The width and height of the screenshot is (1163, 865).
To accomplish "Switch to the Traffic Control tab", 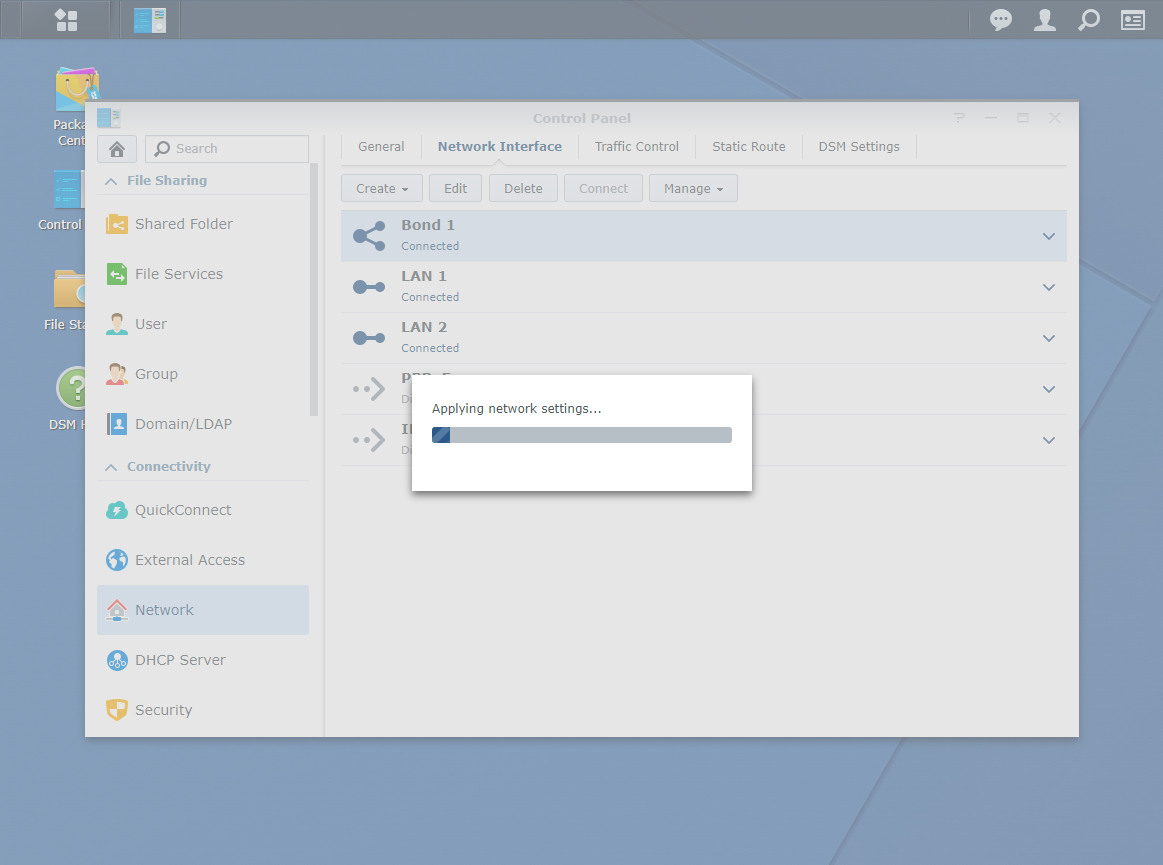I will tap(636, 147).
